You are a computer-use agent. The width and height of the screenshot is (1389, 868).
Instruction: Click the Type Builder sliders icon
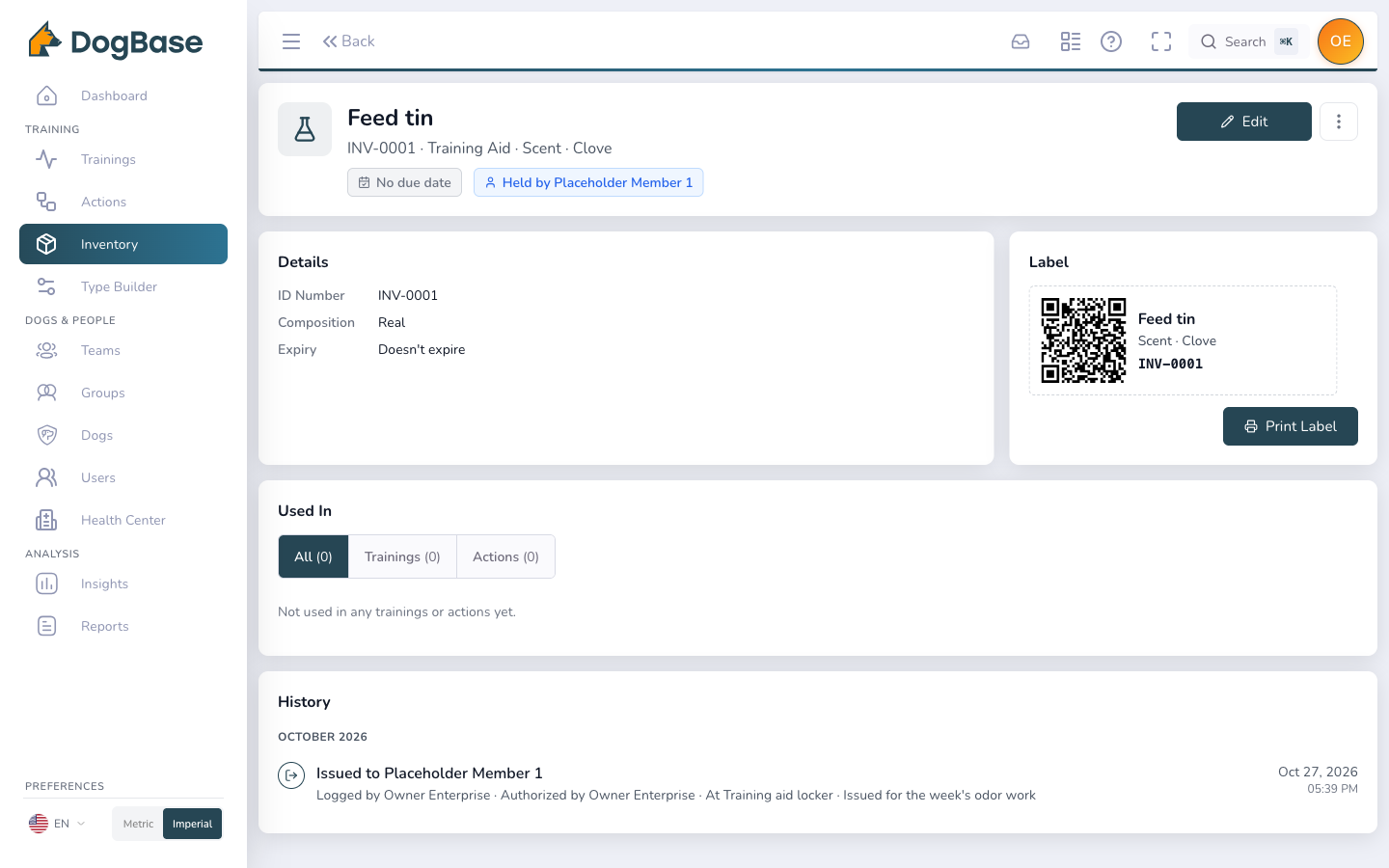point(46,286)
